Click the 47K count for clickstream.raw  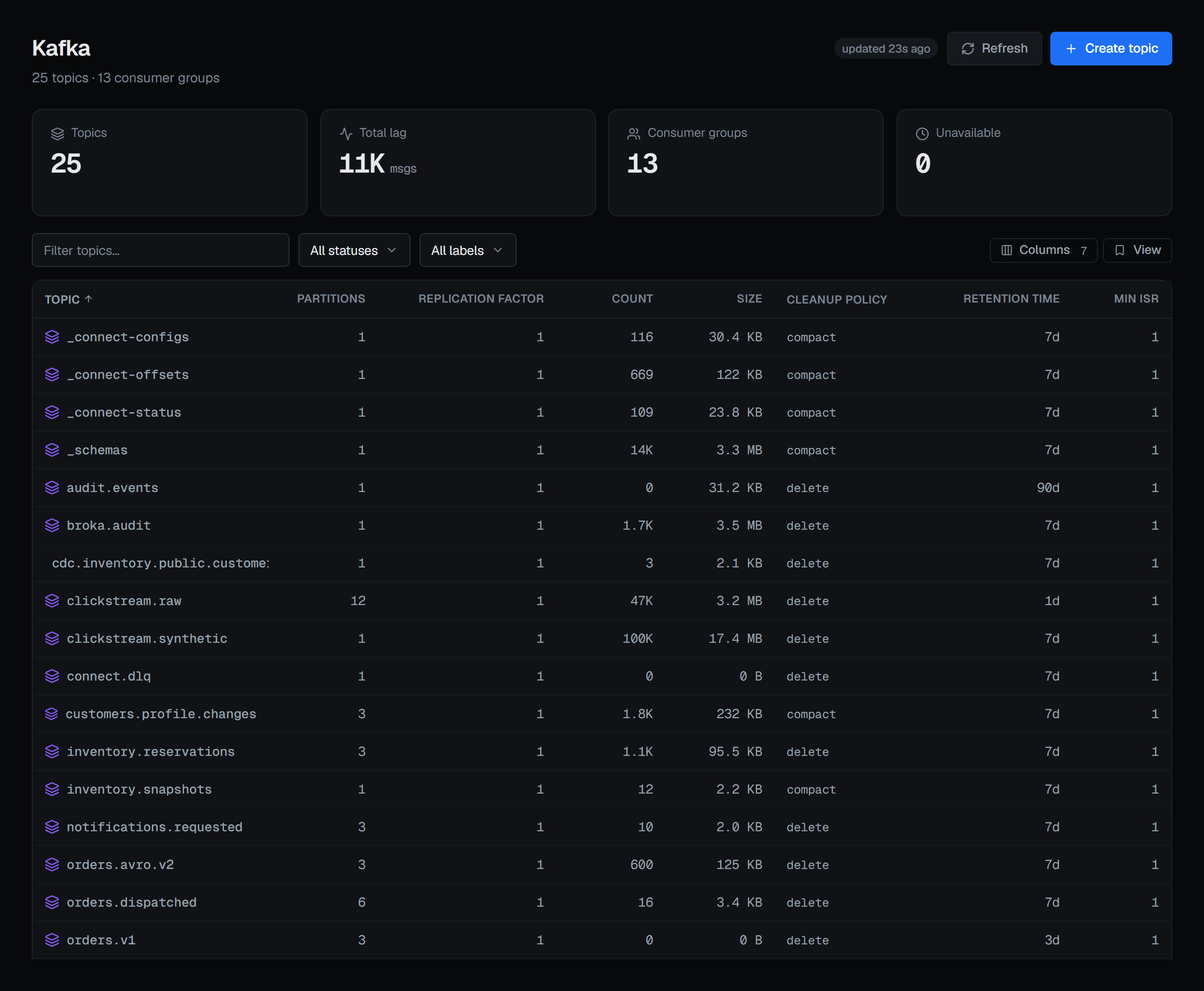(641, 601)
